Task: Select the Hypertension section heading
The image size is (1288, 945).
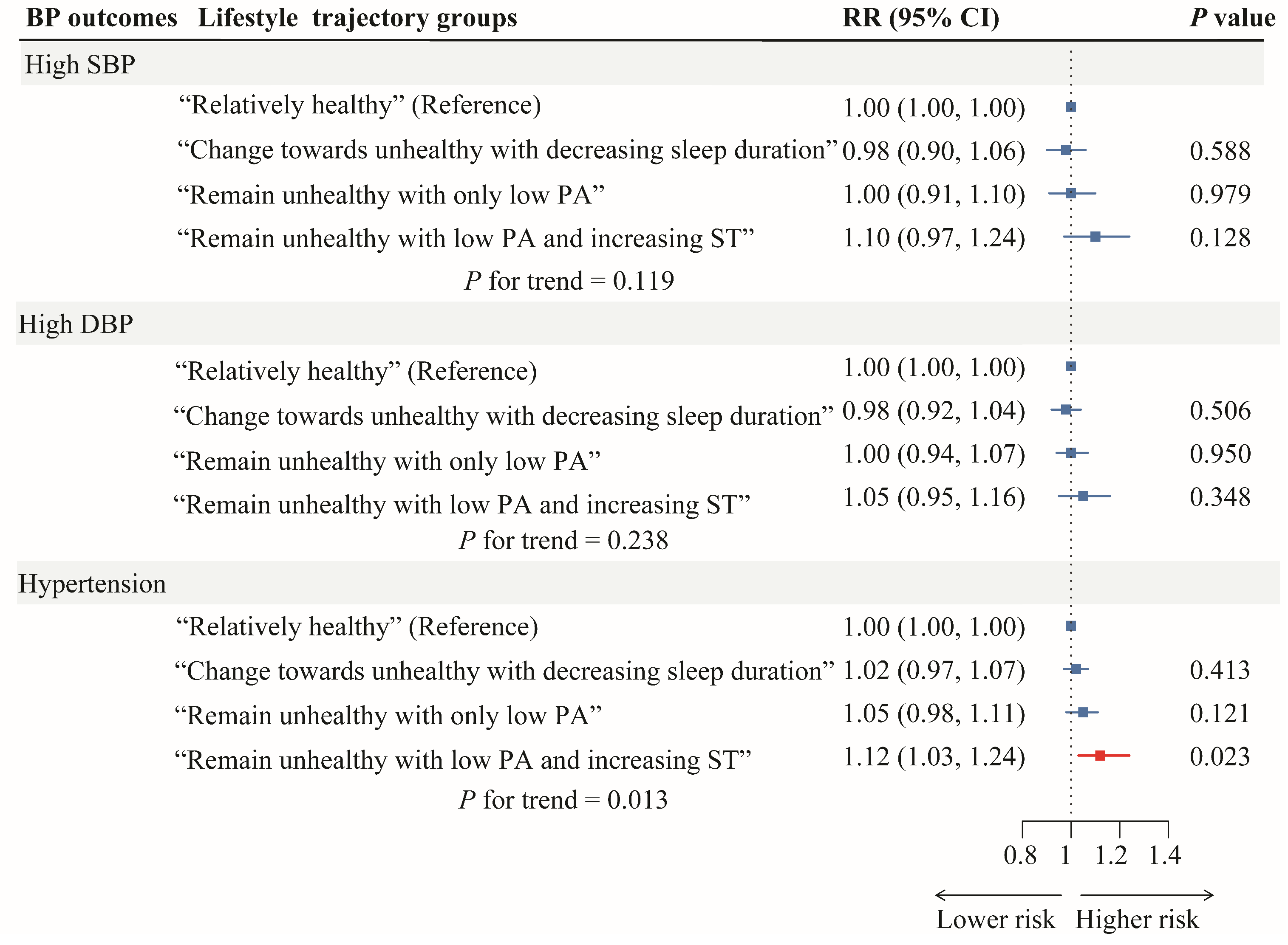Action: coord(92,584)
